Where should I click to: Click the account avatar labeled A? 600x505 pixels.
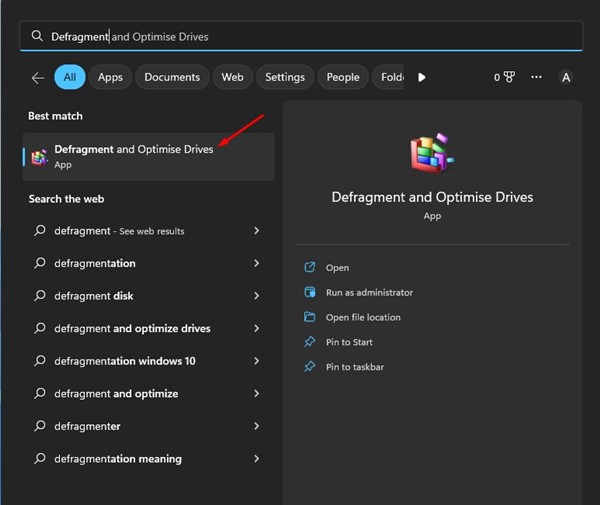[566, 77]
